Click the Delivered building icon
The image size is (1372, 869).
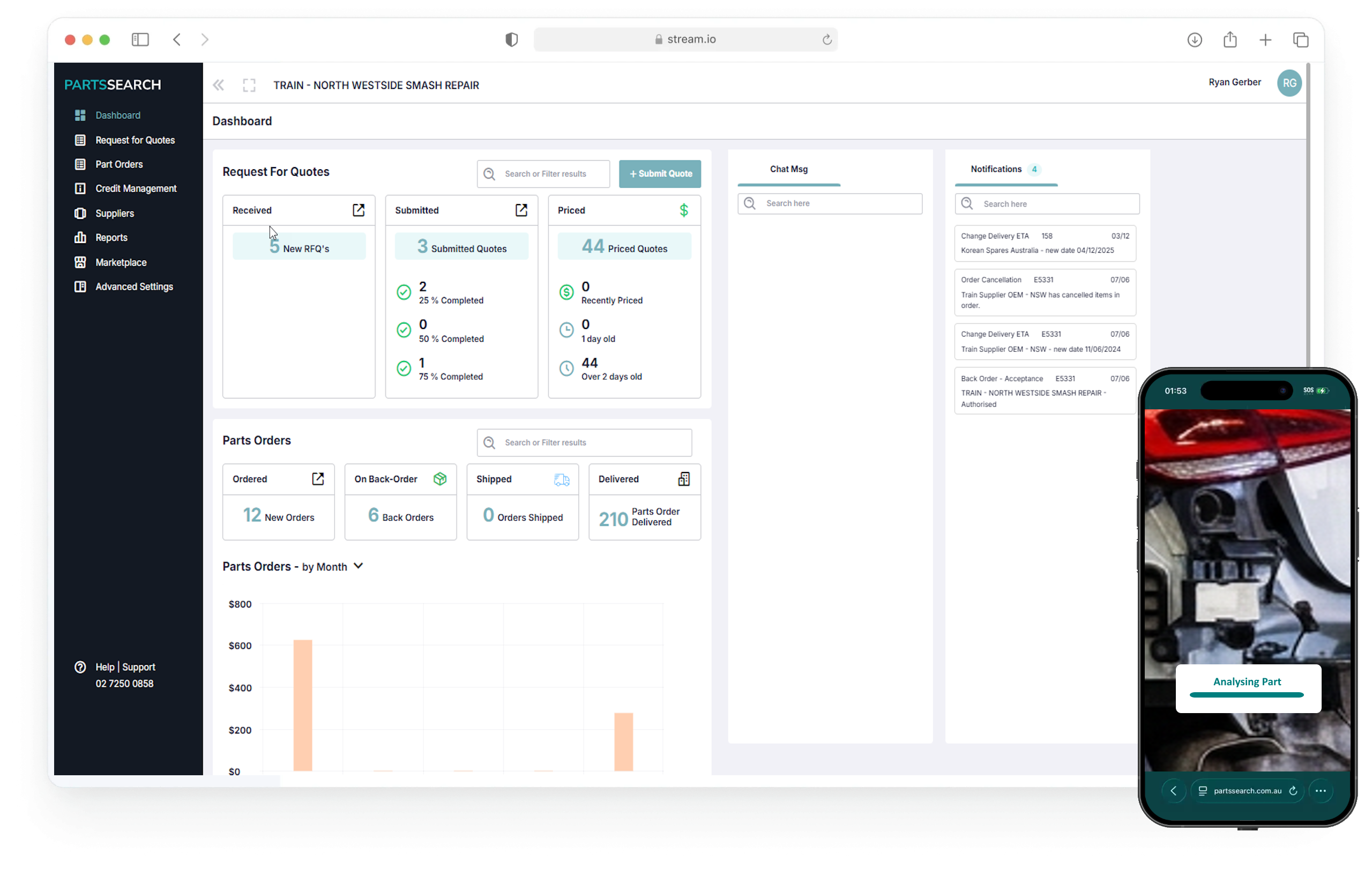[684, 479]
